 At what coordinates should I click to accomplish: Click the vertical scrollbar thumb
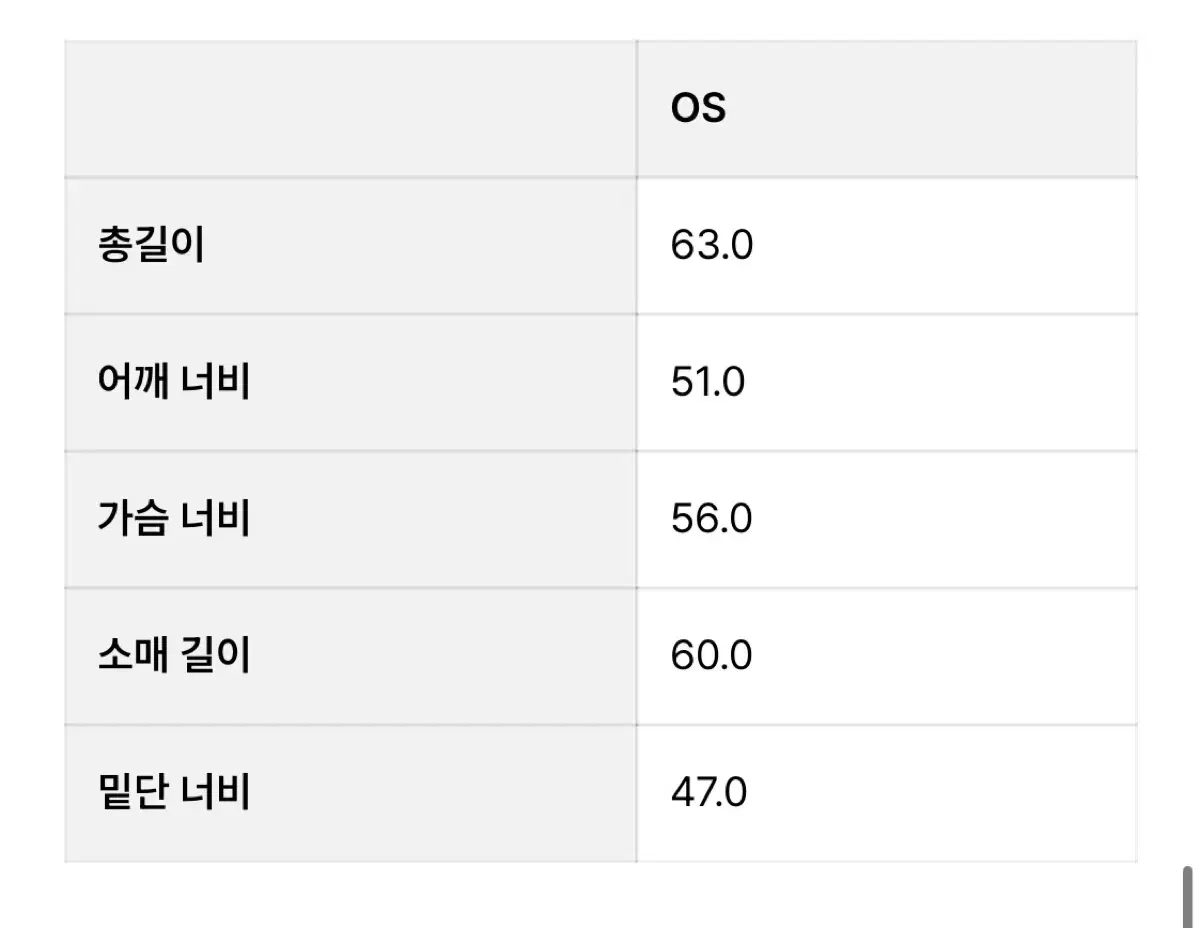coord(1188,896)
